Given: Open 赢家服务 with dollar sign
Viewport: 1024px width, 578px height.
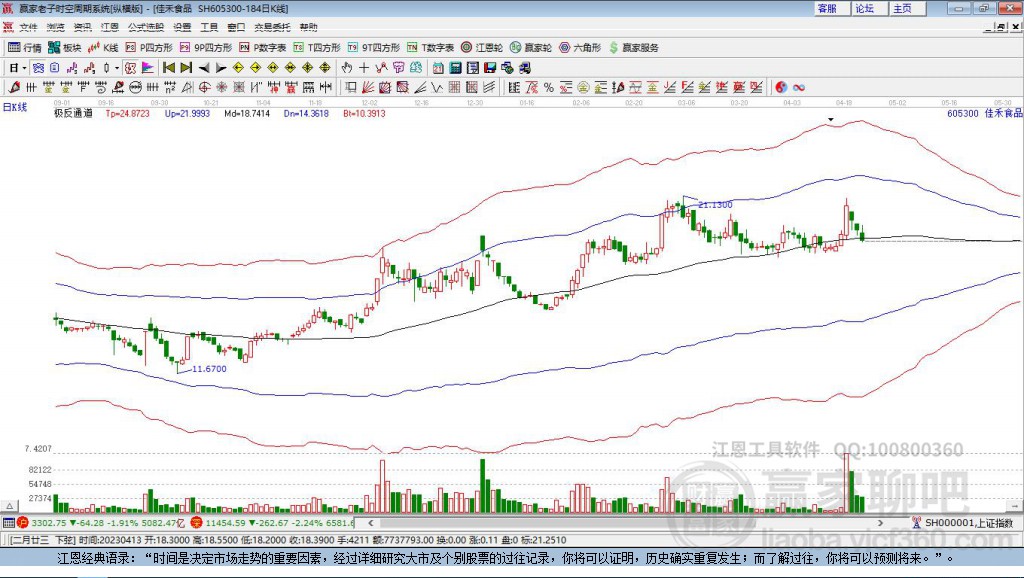Looking at the screenshot, I should pos(634,48).
